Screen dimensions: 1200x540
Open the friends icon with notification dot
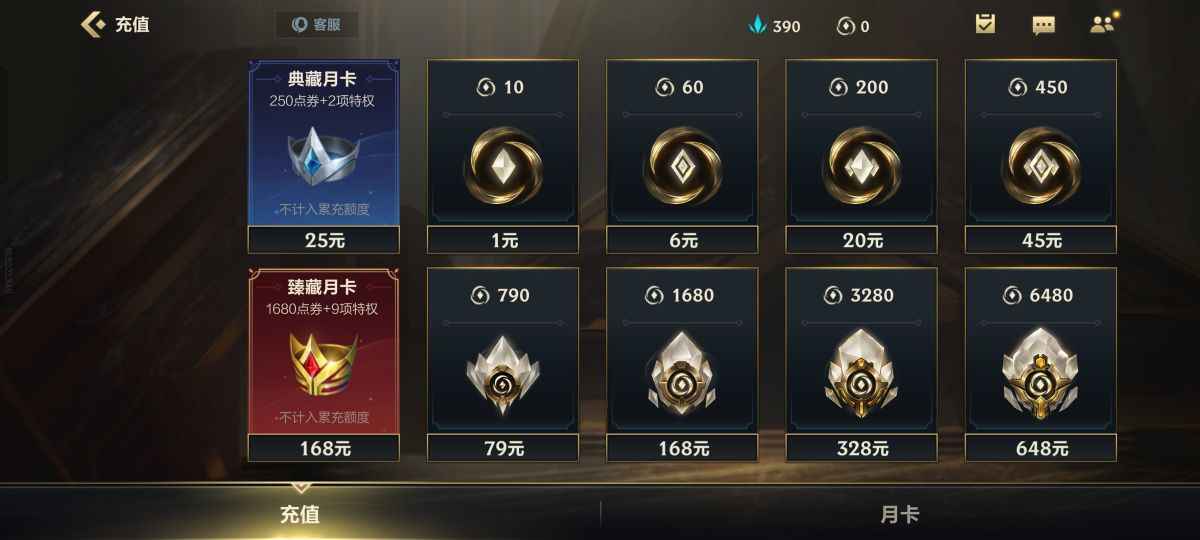1102,24
